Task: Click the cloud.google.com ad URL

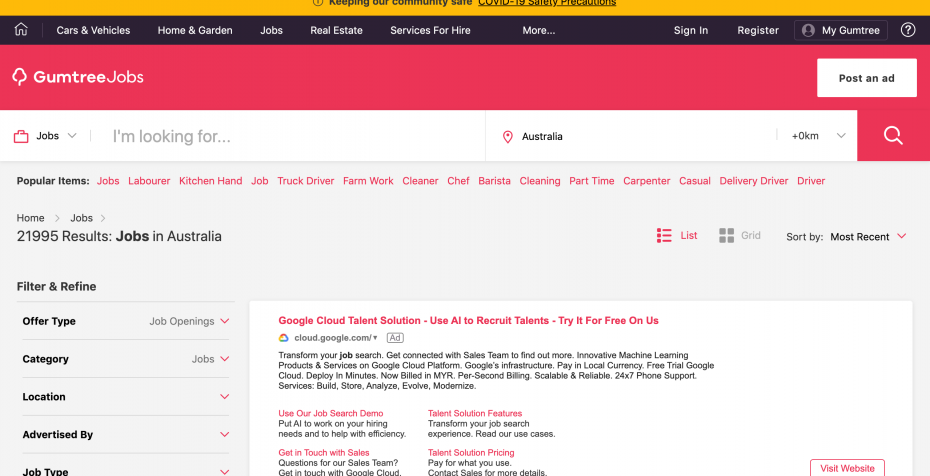Action: 333,338
